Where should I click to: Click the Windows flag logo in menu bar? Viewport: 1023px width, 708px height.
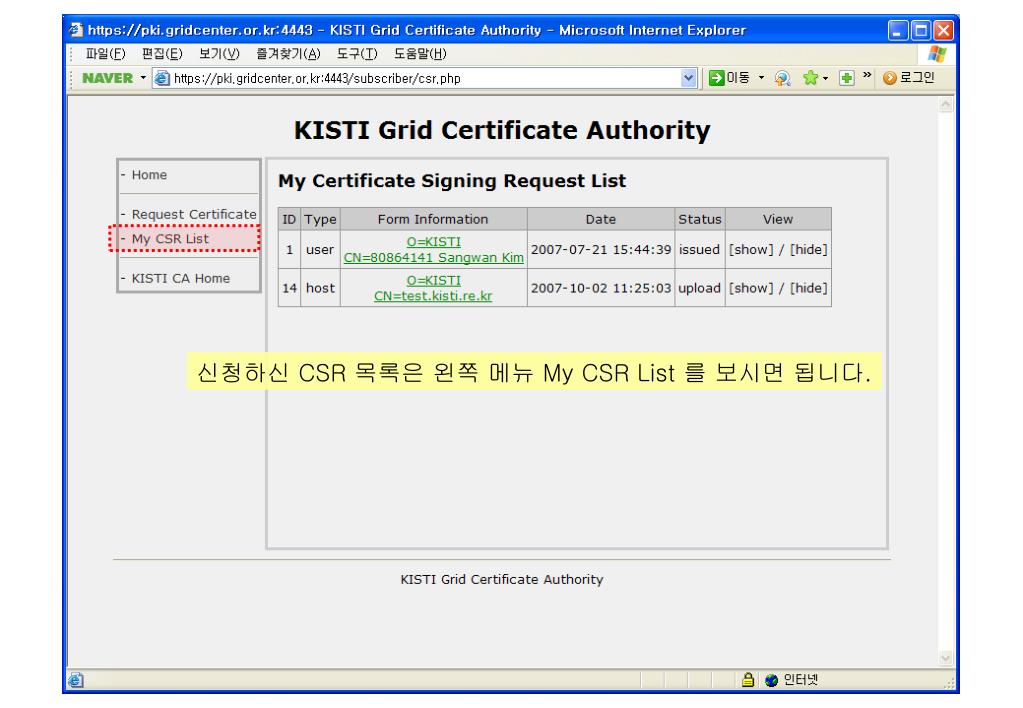(938, 54)
